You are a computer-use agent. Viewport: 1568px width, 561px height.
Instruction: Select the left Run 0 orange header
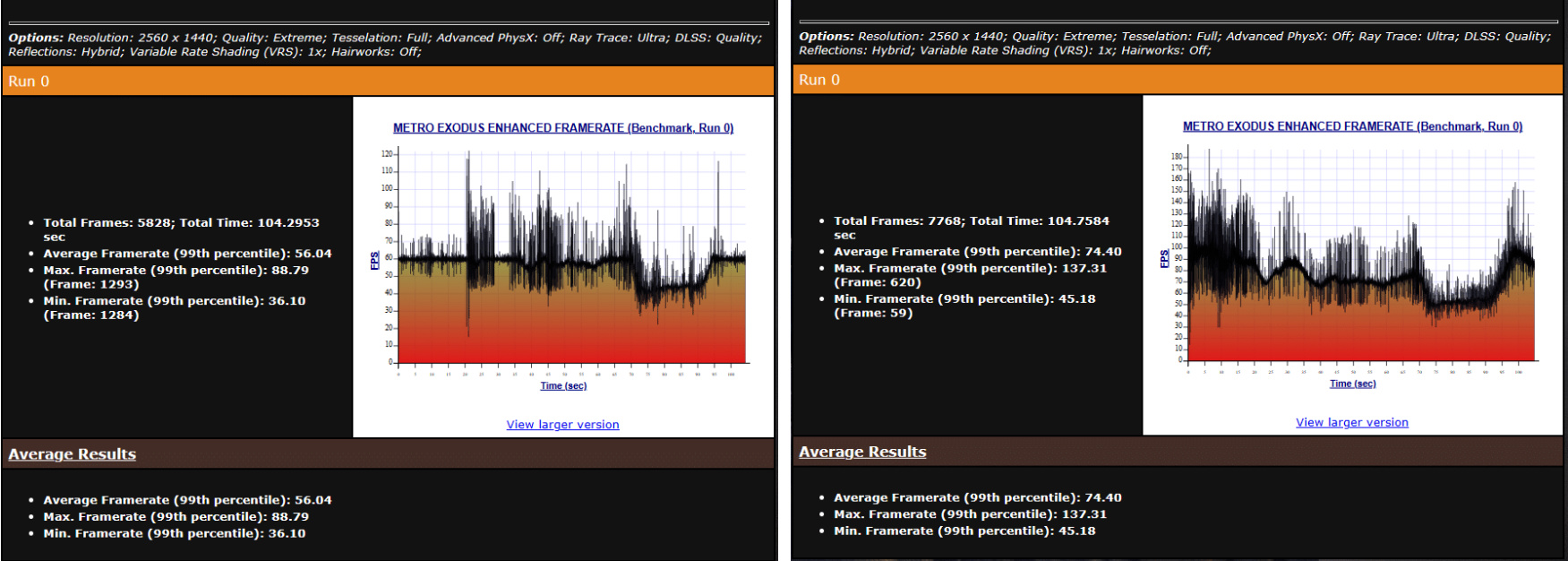click(388, 81)
